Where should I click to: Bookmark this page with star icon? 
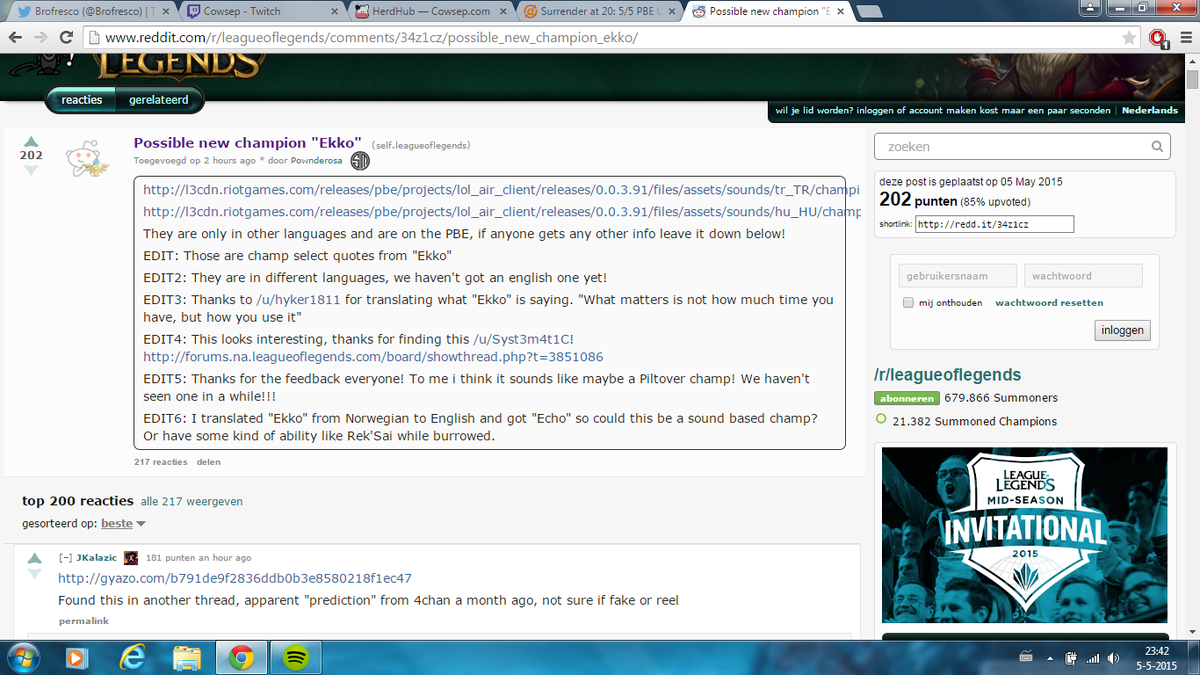click(1129, 37)
